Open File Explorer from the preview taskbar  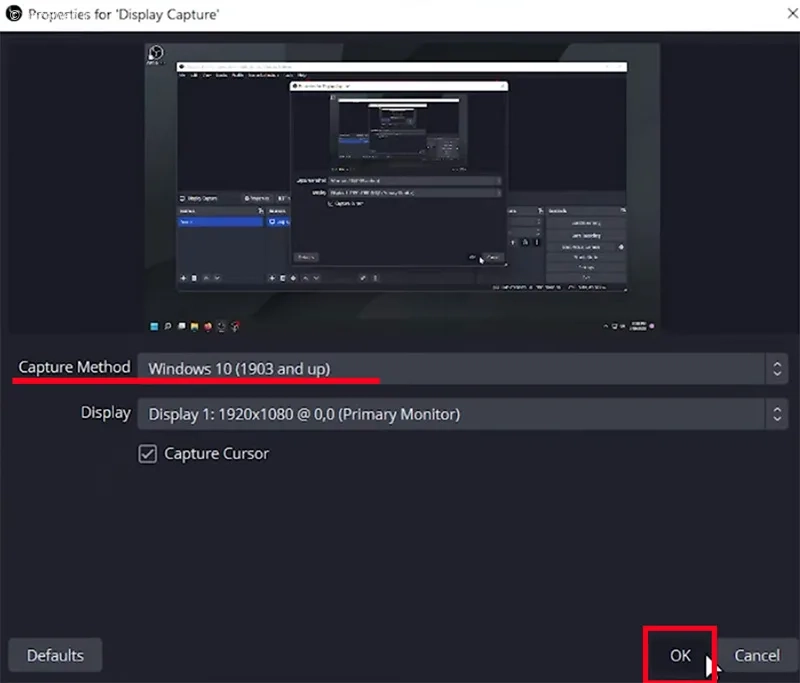pos(194,325)
